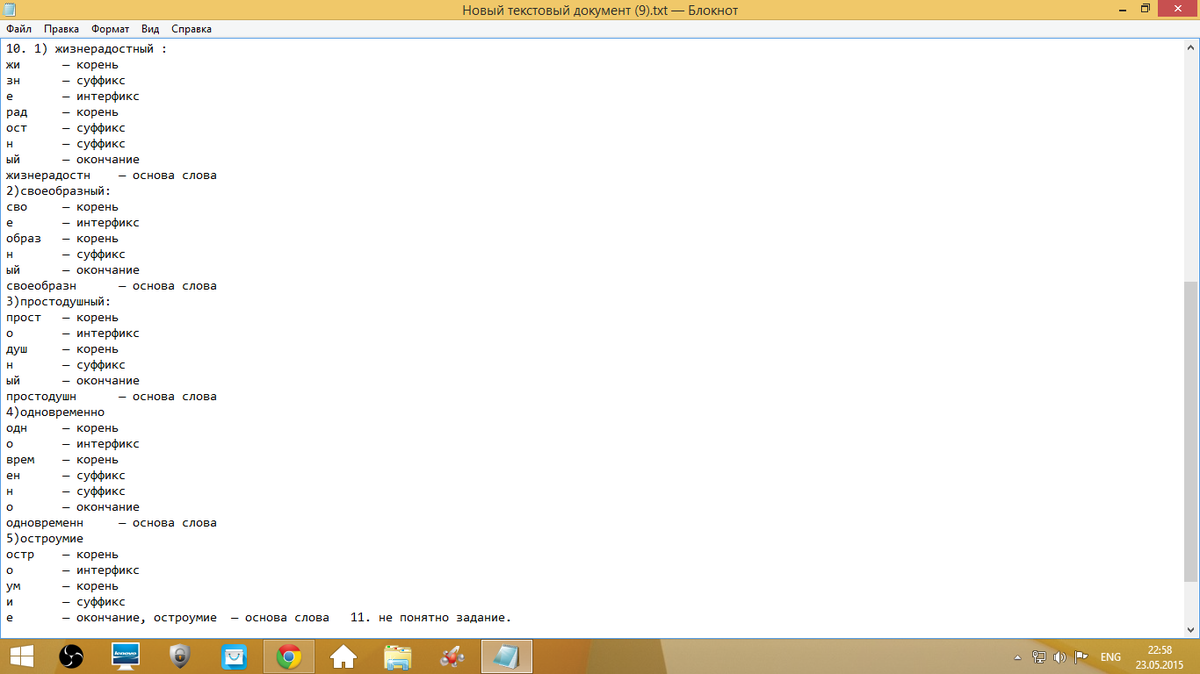The width and height of the screenshot is (1200, 674).
Task: Open the Справка menu
Action: pos(191,29)
